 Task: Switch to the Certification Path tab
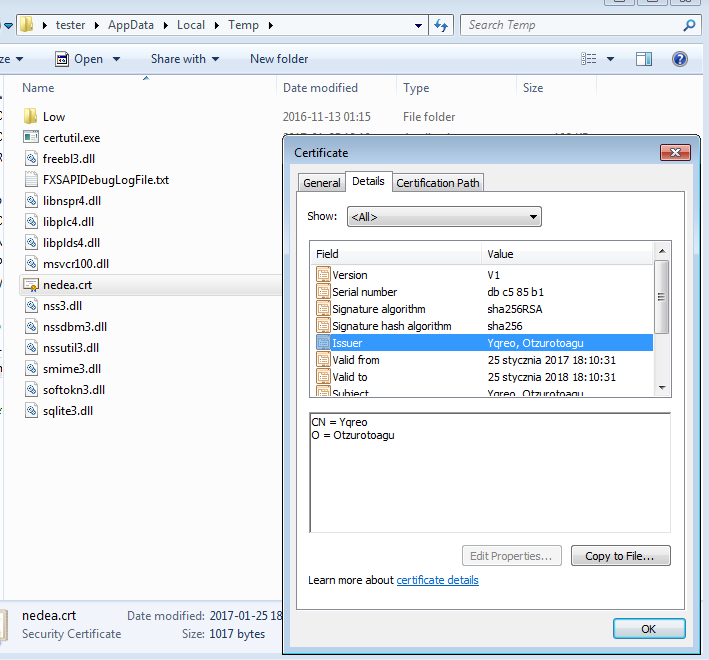pos(438,183)
